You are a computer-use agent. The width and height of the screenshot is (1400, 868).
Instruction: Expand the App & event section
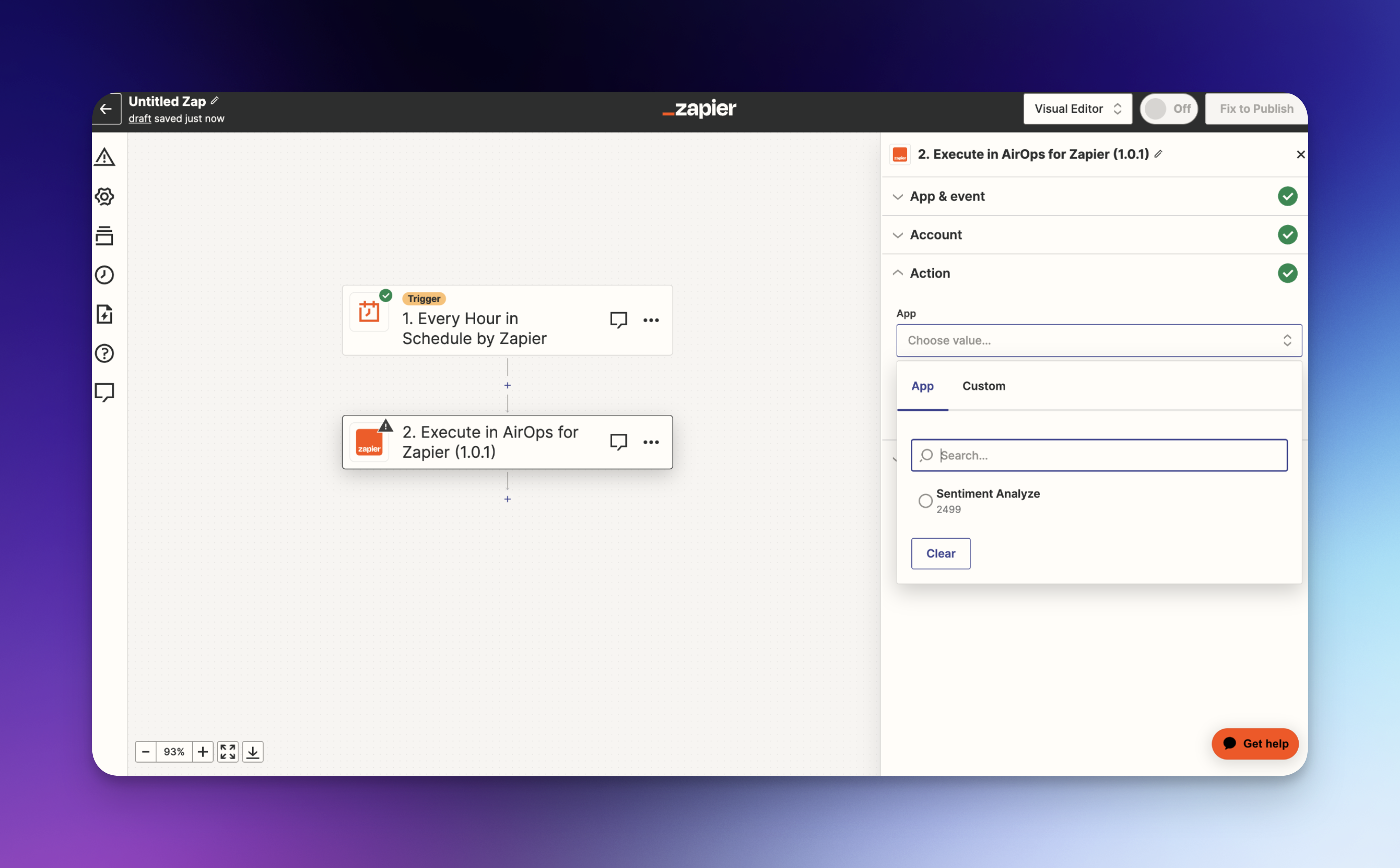pos(947,197)
